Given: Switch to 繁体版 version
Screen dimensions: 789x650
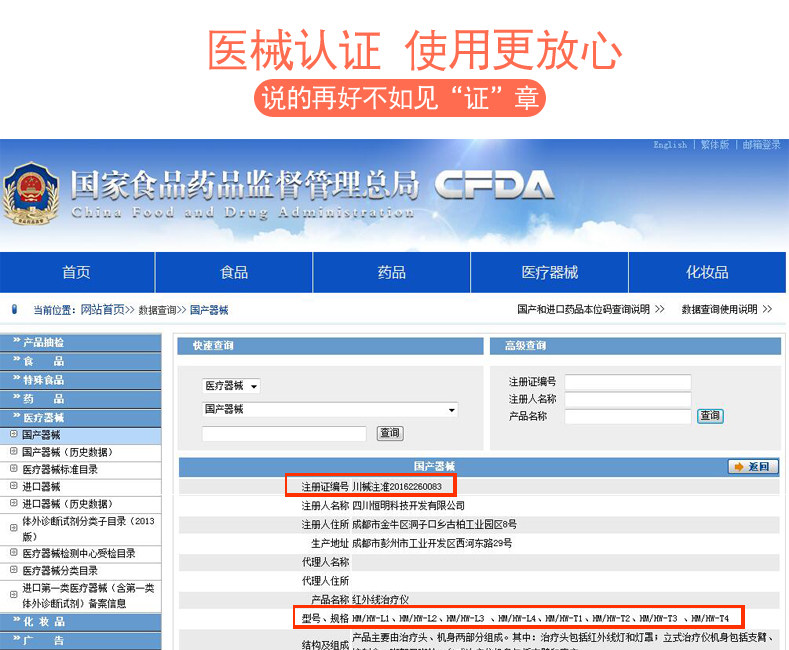Looking at the screenshot, I should (715, 145).
